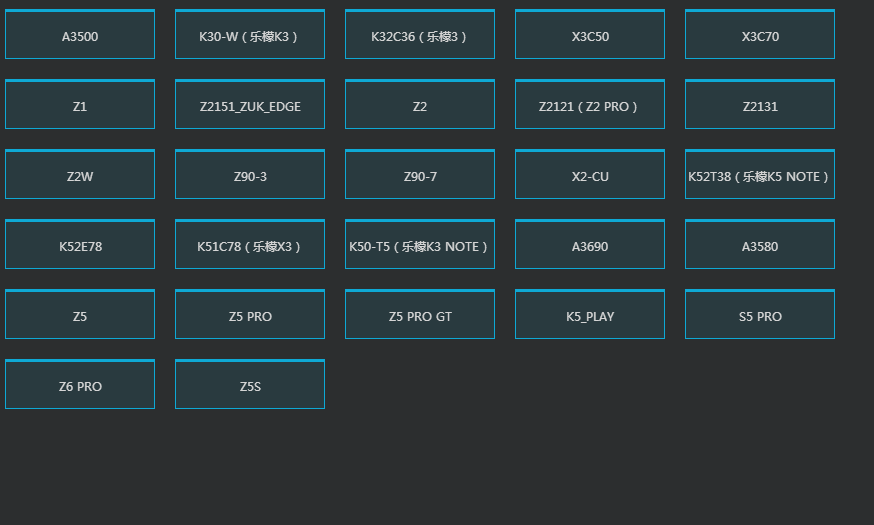
Task: Click the K5_PLAY model button
Action: (590, 314)
